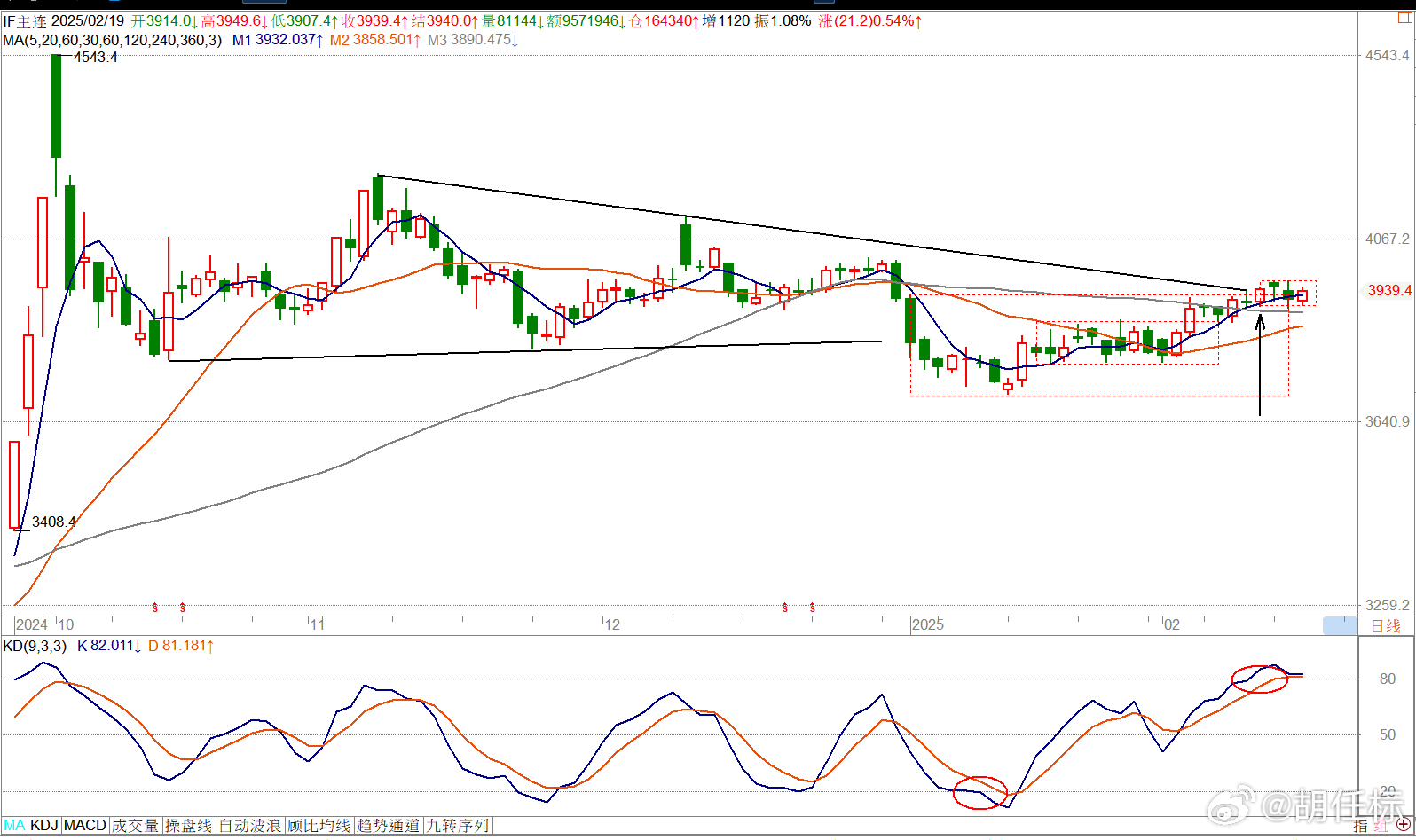Select the 顾比均线 tab
The height and width of the screenshot is (840, 1416).
click(319, 825)
